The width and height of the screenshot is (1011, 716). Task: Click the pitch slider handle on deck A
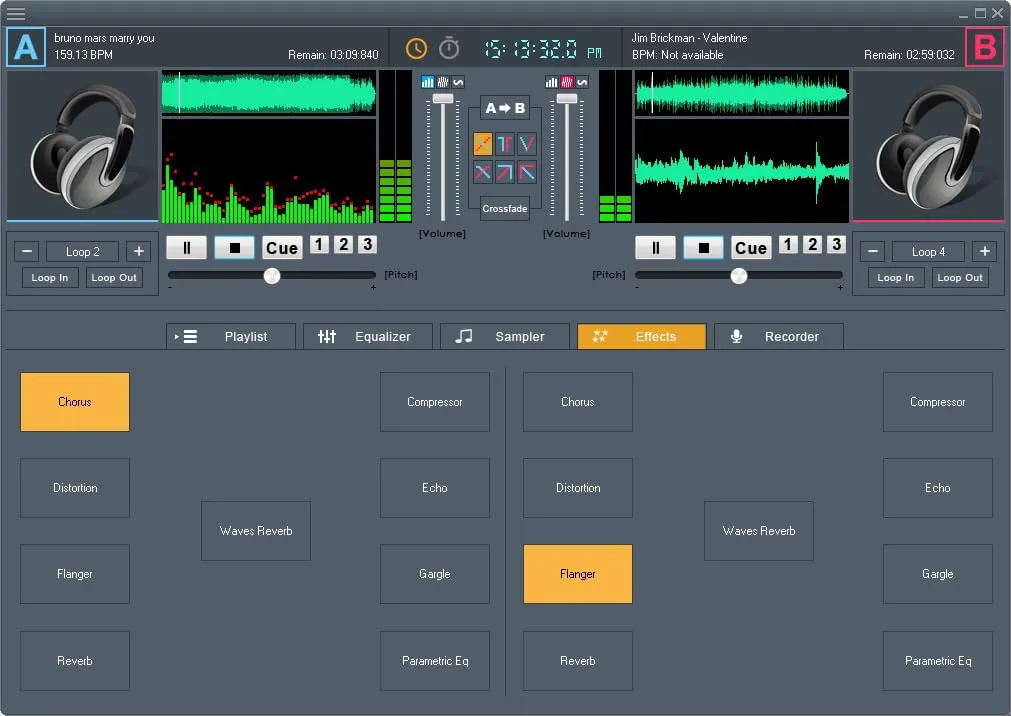point(271,275)
